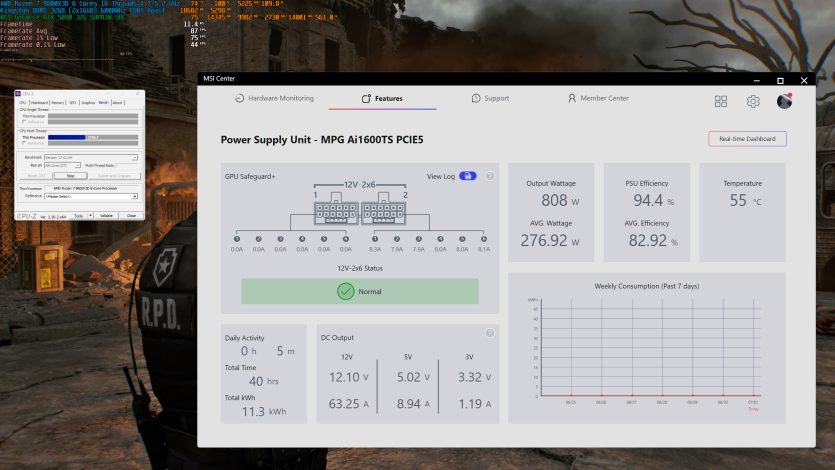Screen dimensions: 835x470
Task: Open the Hardware Monitoring tab in MSI Center
Action: click(275, 98)
